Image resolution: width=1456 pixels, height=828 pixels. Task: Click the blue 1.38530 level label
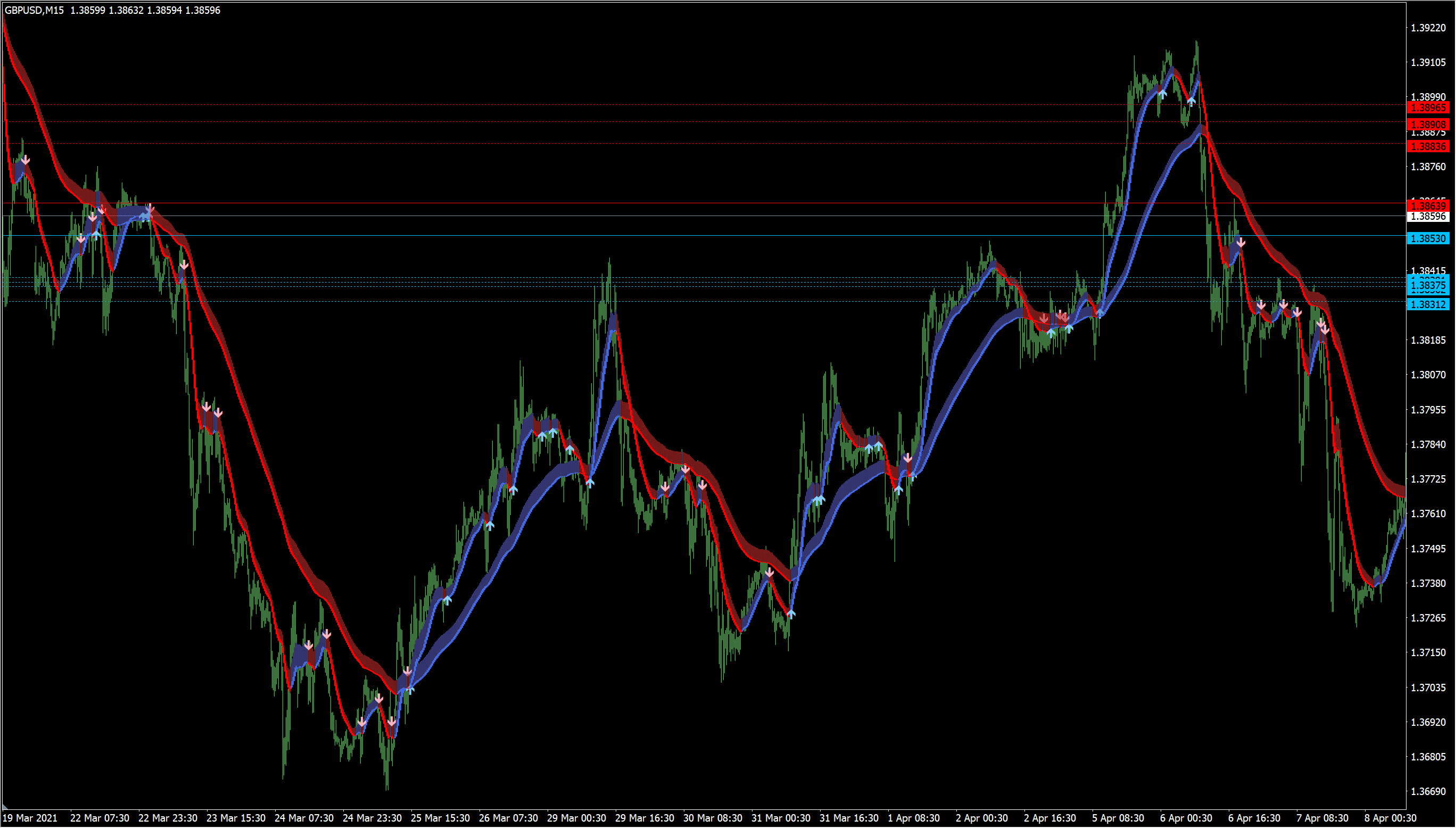1428,239
